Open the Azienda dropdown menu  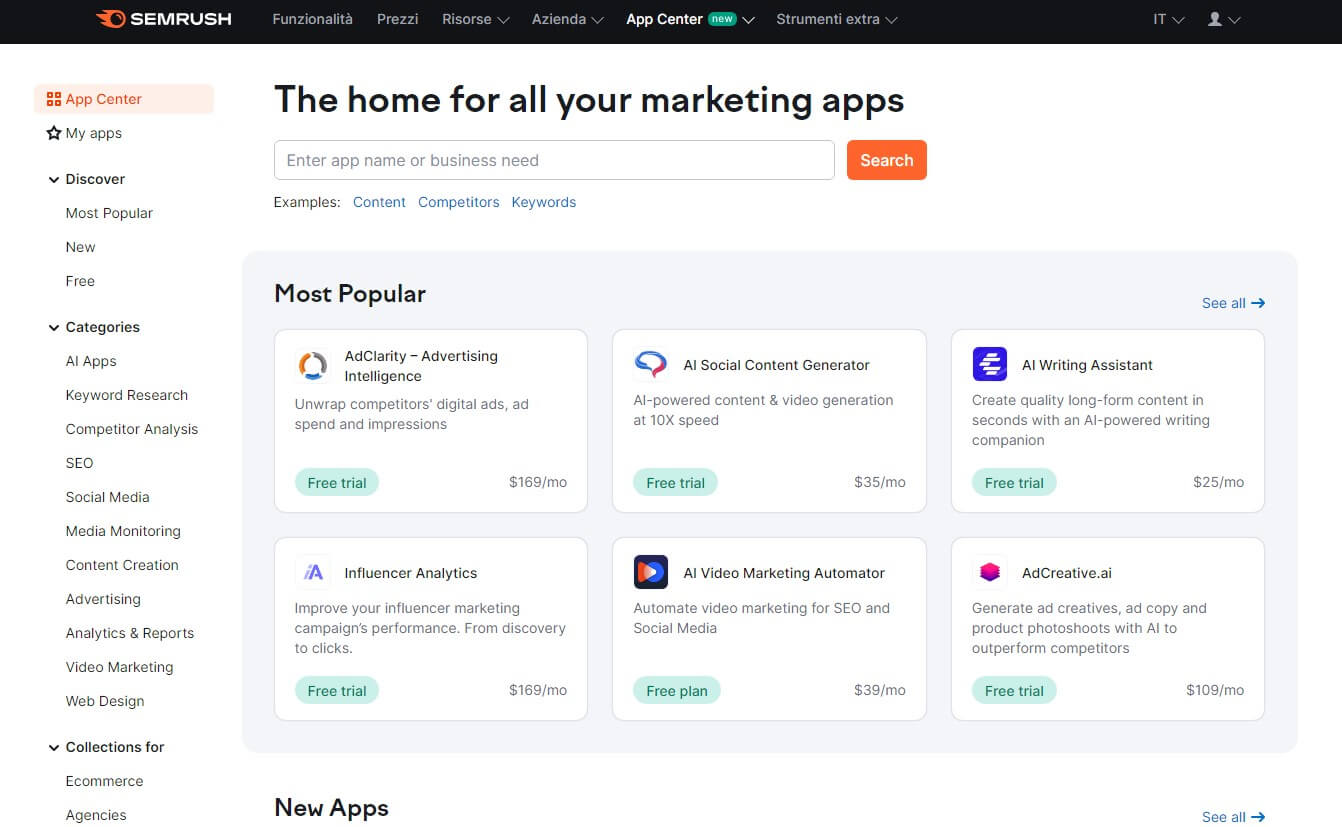pyautogui.click(x=568, y=19)
